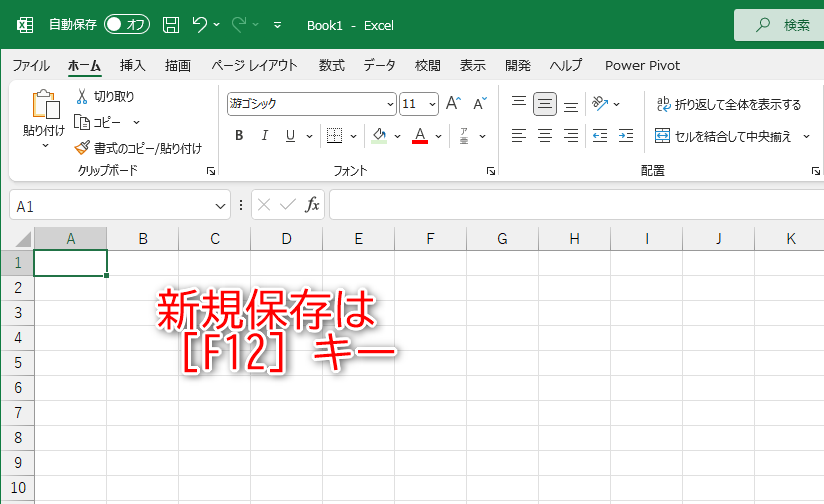Select row 5 header
Viewport: 824px width, 504px height.
(x=18, y=363)
